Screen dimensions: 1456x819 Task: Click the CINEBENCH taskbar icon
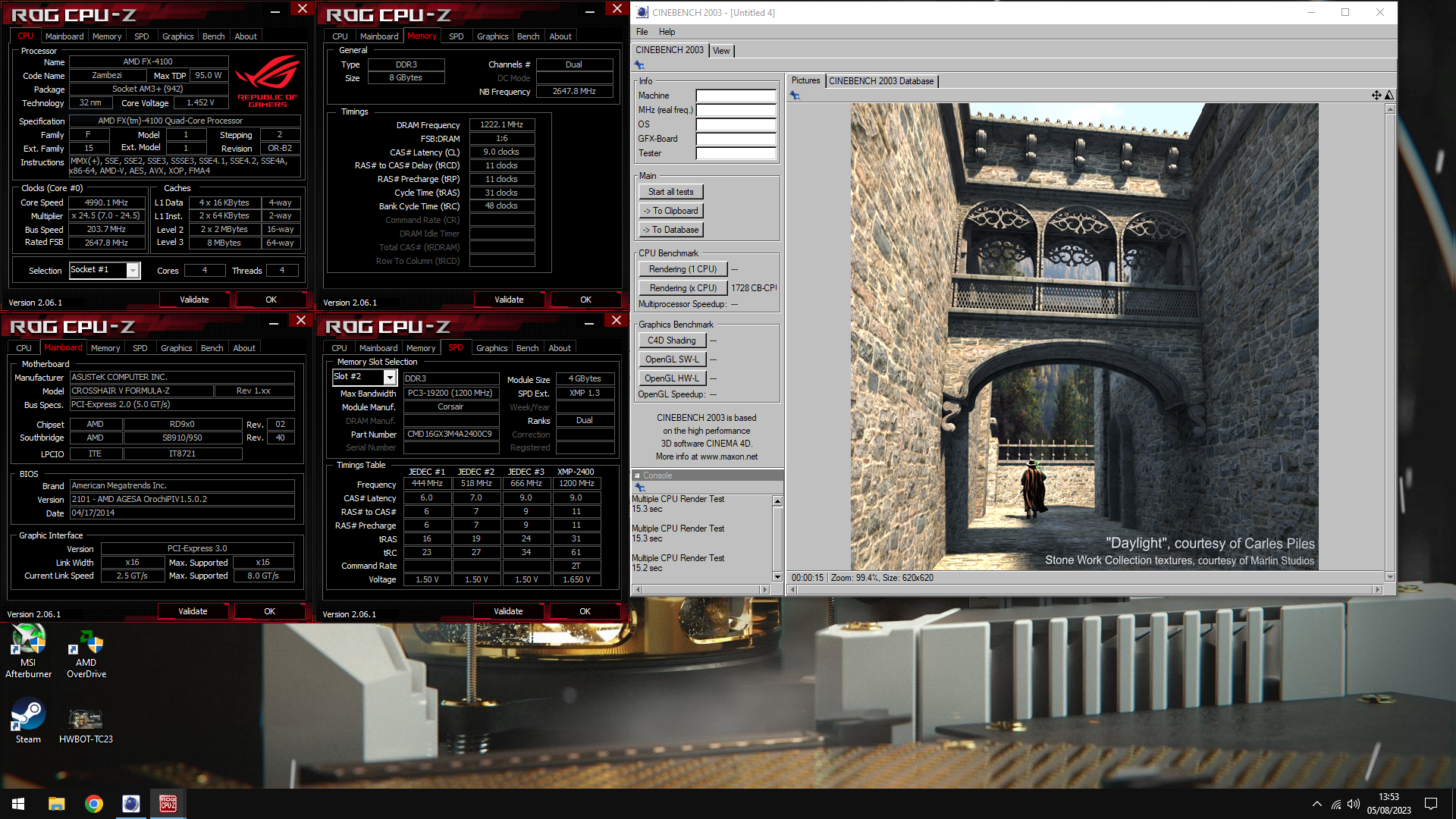pyautogui.click(x=131, y=804)
